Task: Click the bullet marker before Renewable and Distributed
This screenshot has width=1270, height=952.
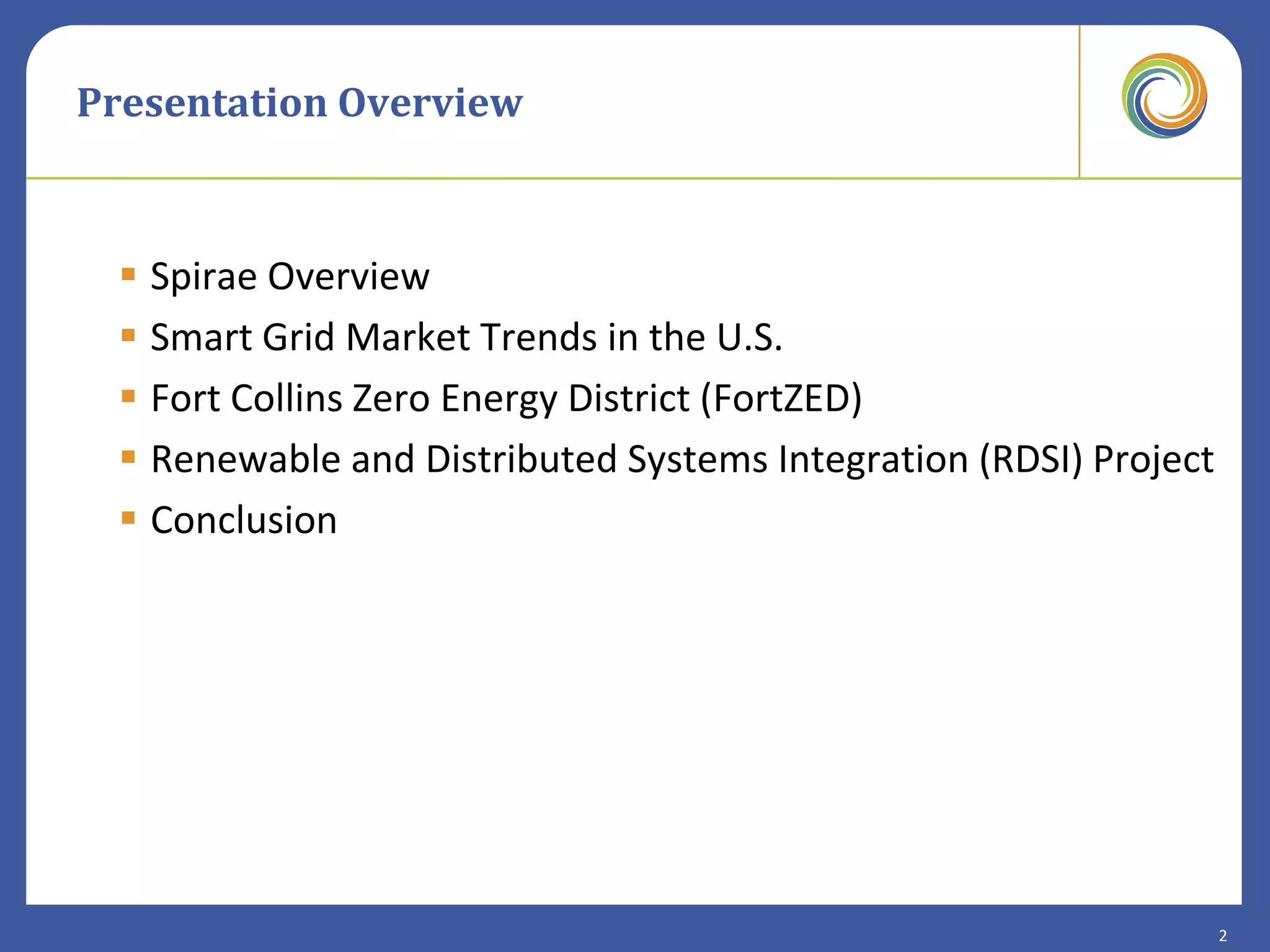Action: click(x=128, y=457)
